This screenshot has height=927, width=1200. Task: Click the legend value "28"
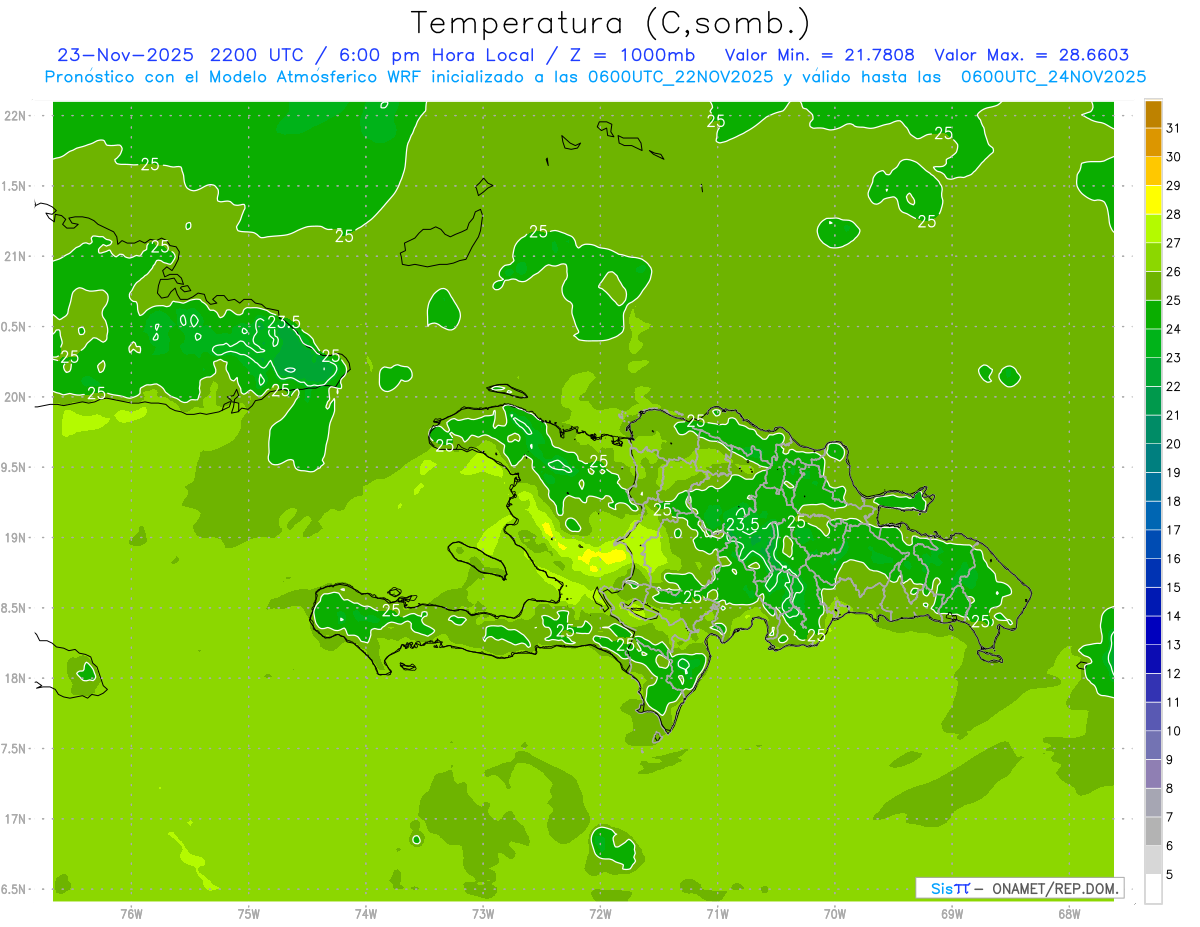pyautogui.click(x=1174, y=214)
